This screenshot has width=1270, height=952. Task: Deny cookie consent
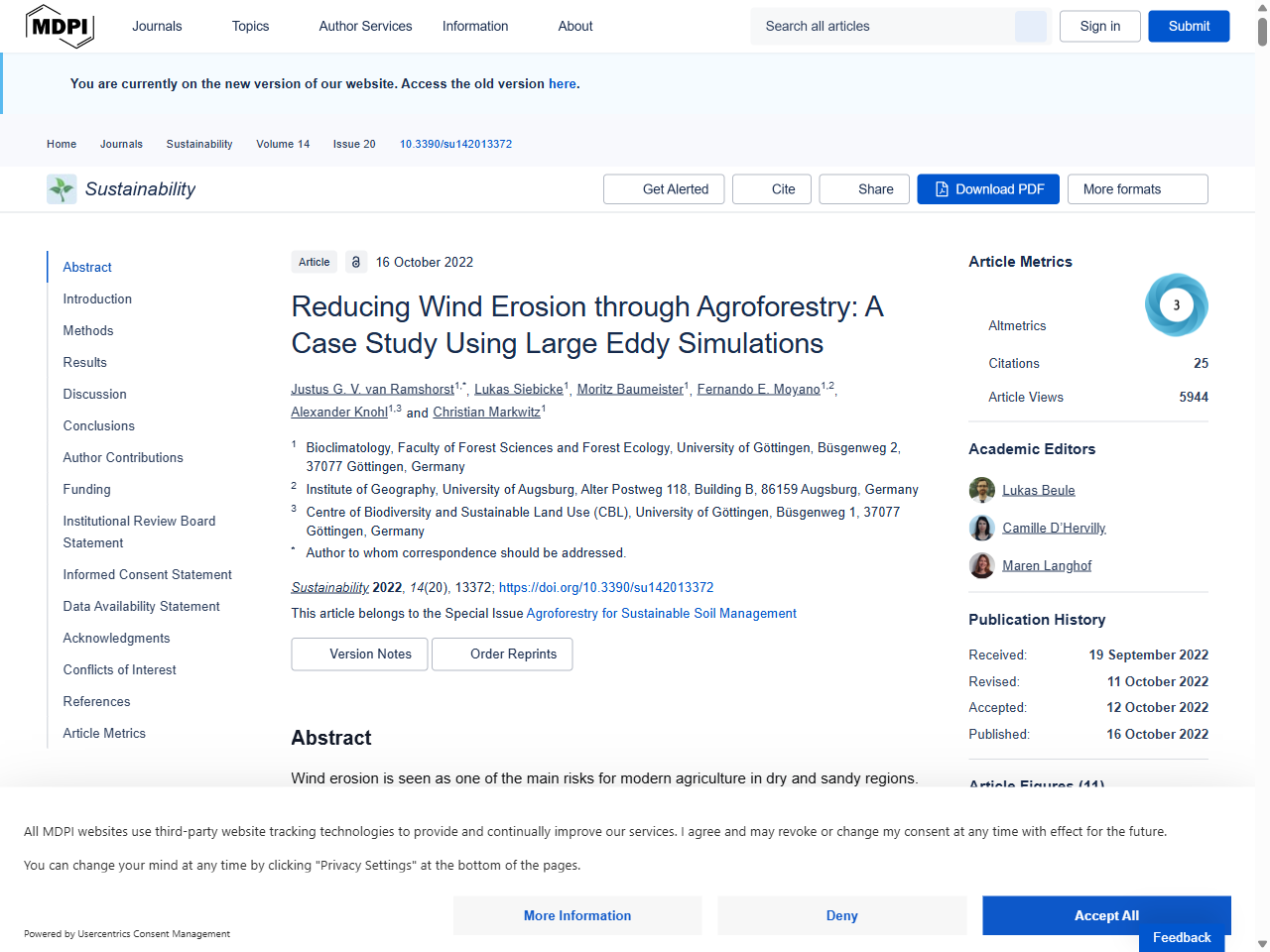(841, 915)
